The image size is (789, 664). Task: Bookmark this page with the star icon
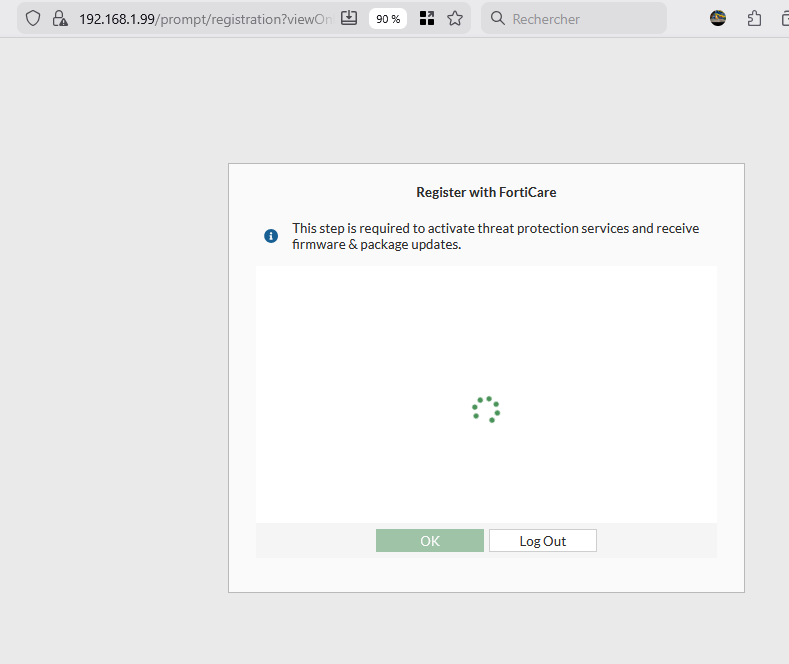(x=455, y=19)
